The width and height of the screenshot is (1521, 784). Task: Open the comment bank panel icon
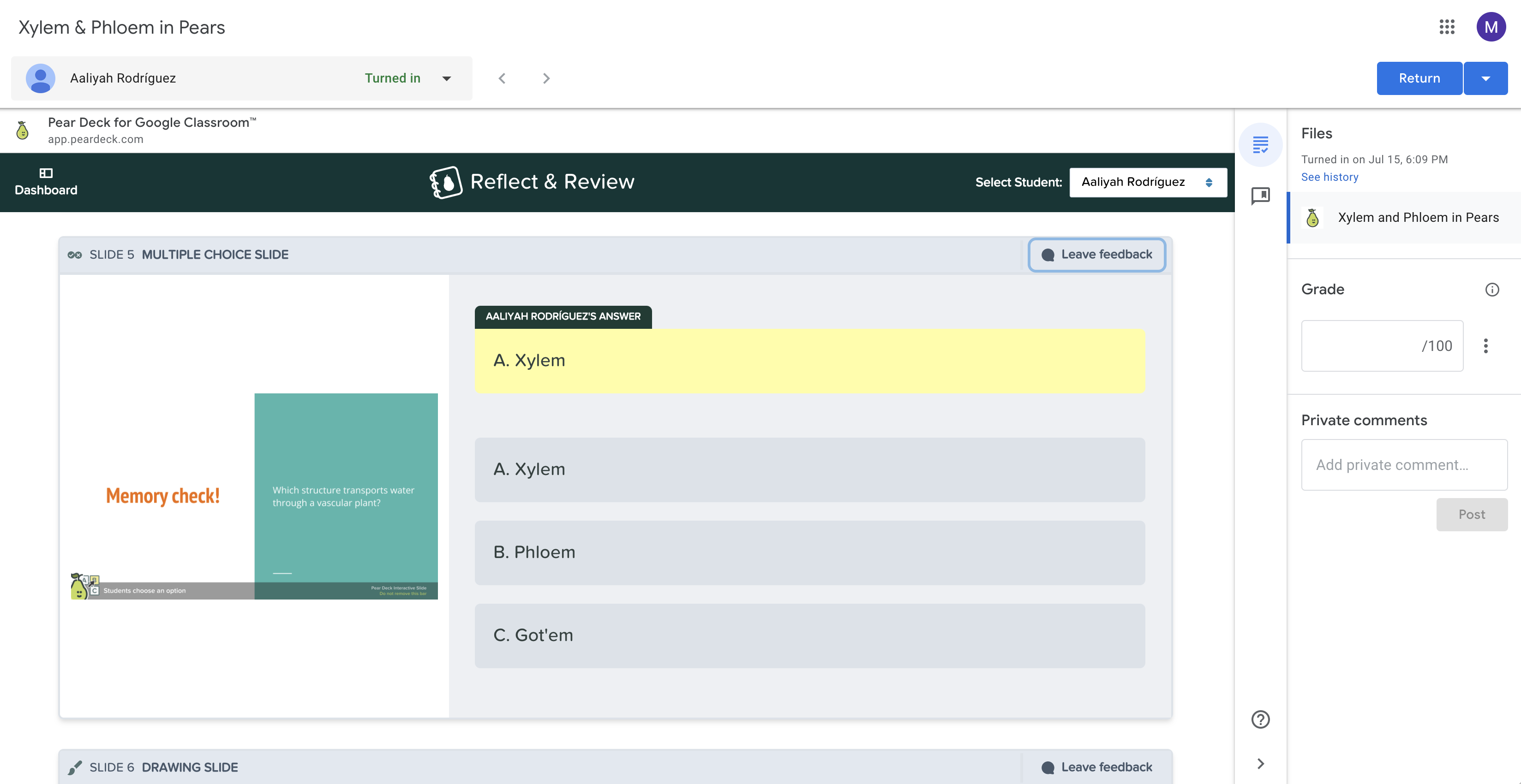click(x=1261, y=196)
